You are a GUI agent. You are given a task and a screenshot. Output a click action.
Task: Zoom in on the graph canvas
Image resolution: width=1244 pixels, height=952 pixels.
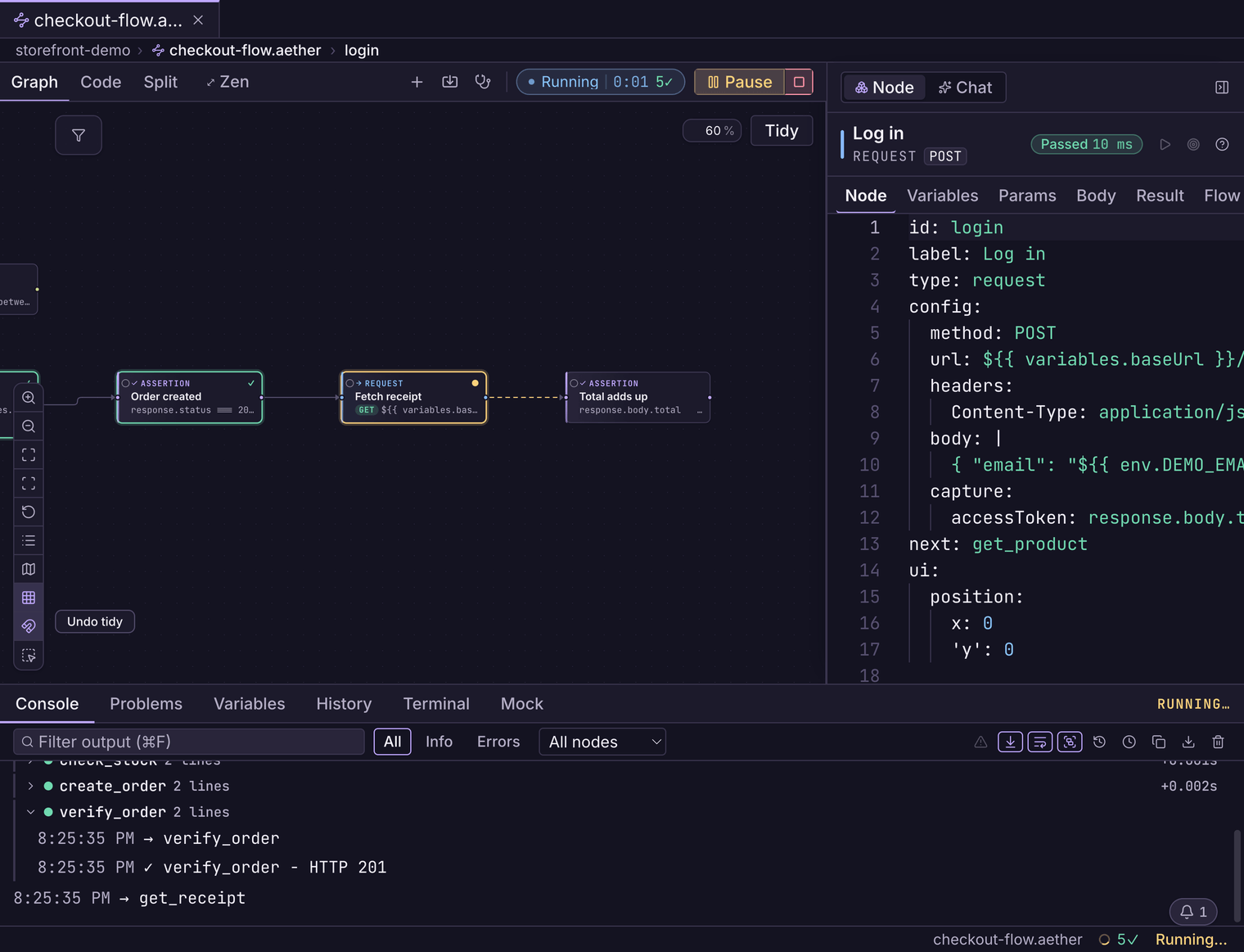pyautogui.click(x=29, y=398)
